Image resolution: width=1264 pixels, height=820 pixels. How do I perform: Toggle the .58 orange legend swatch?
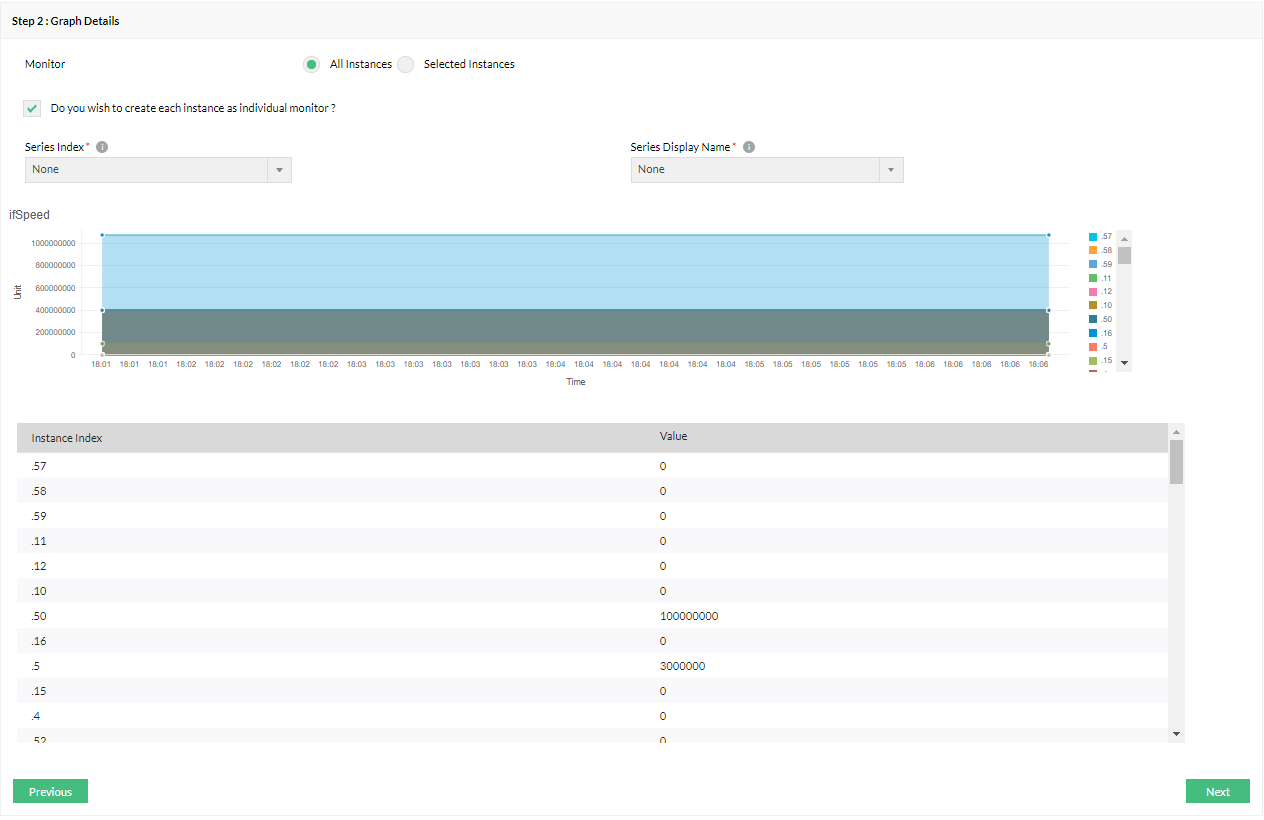coord(1093,250)
